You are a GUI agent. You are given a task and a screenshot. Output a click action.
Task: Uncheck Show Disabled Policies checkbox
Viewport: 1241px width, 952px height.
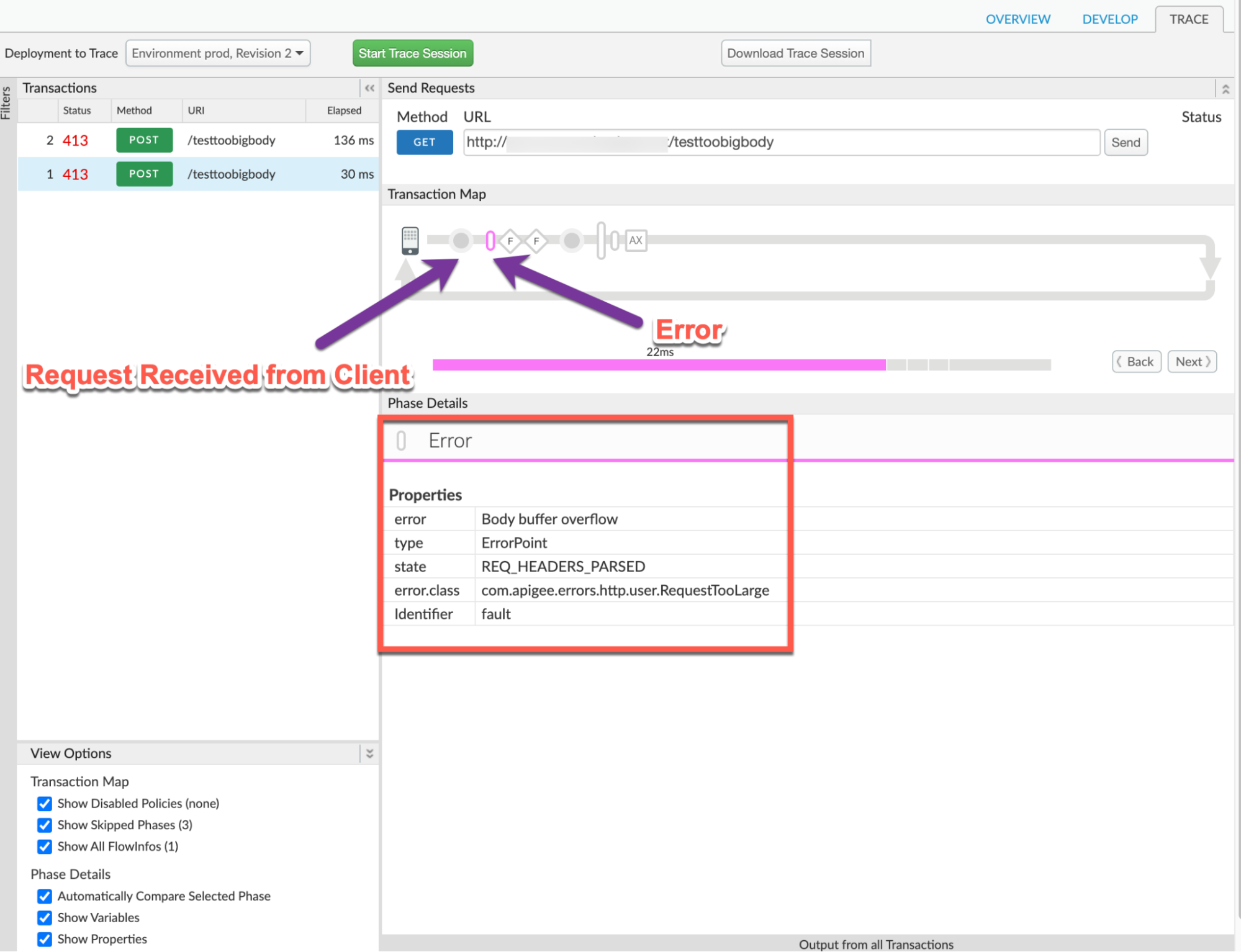click(x=45, y=804)
